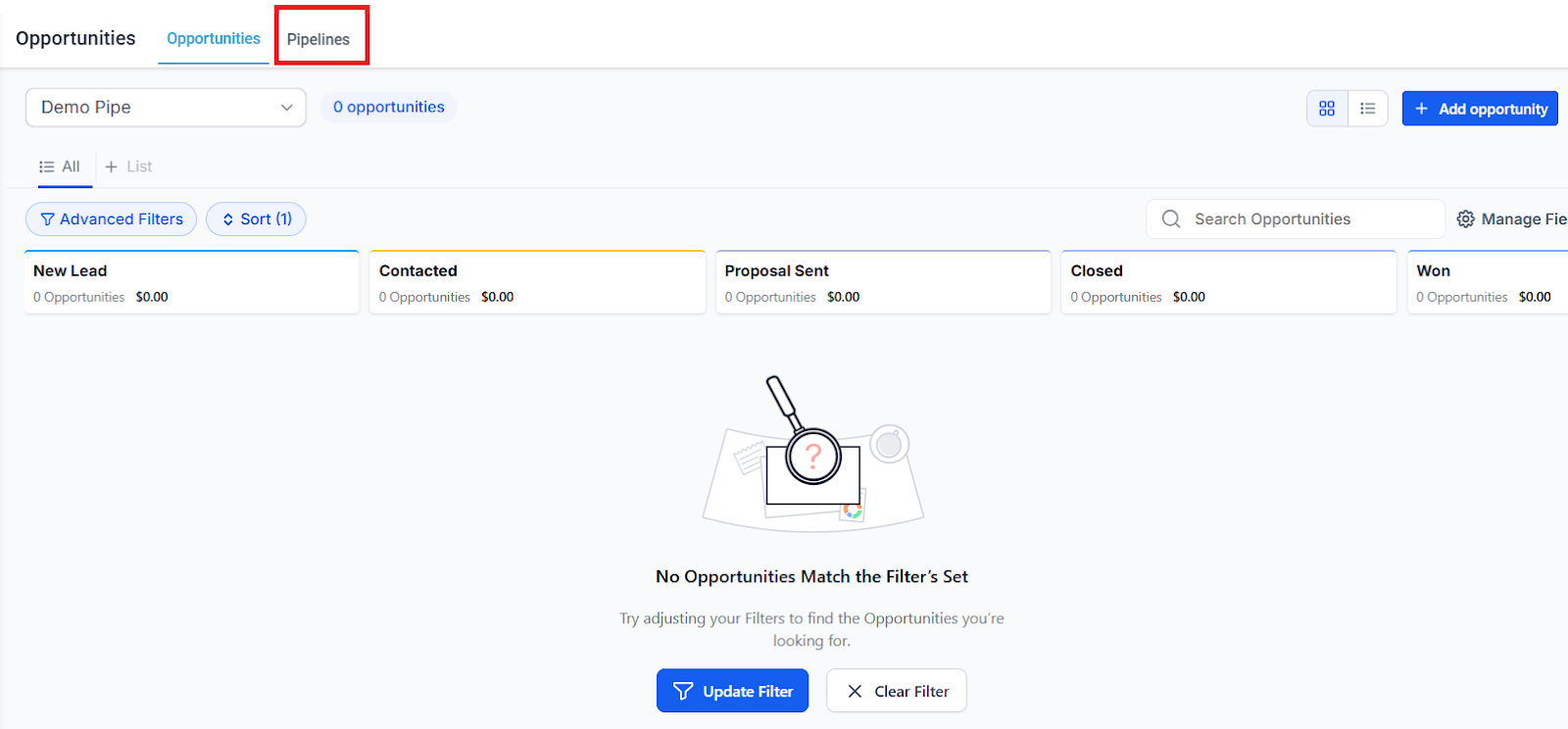This screenshot has height=729, width=1568.
Task: Click the search magnifier icon
Action: coord(1171,219)
